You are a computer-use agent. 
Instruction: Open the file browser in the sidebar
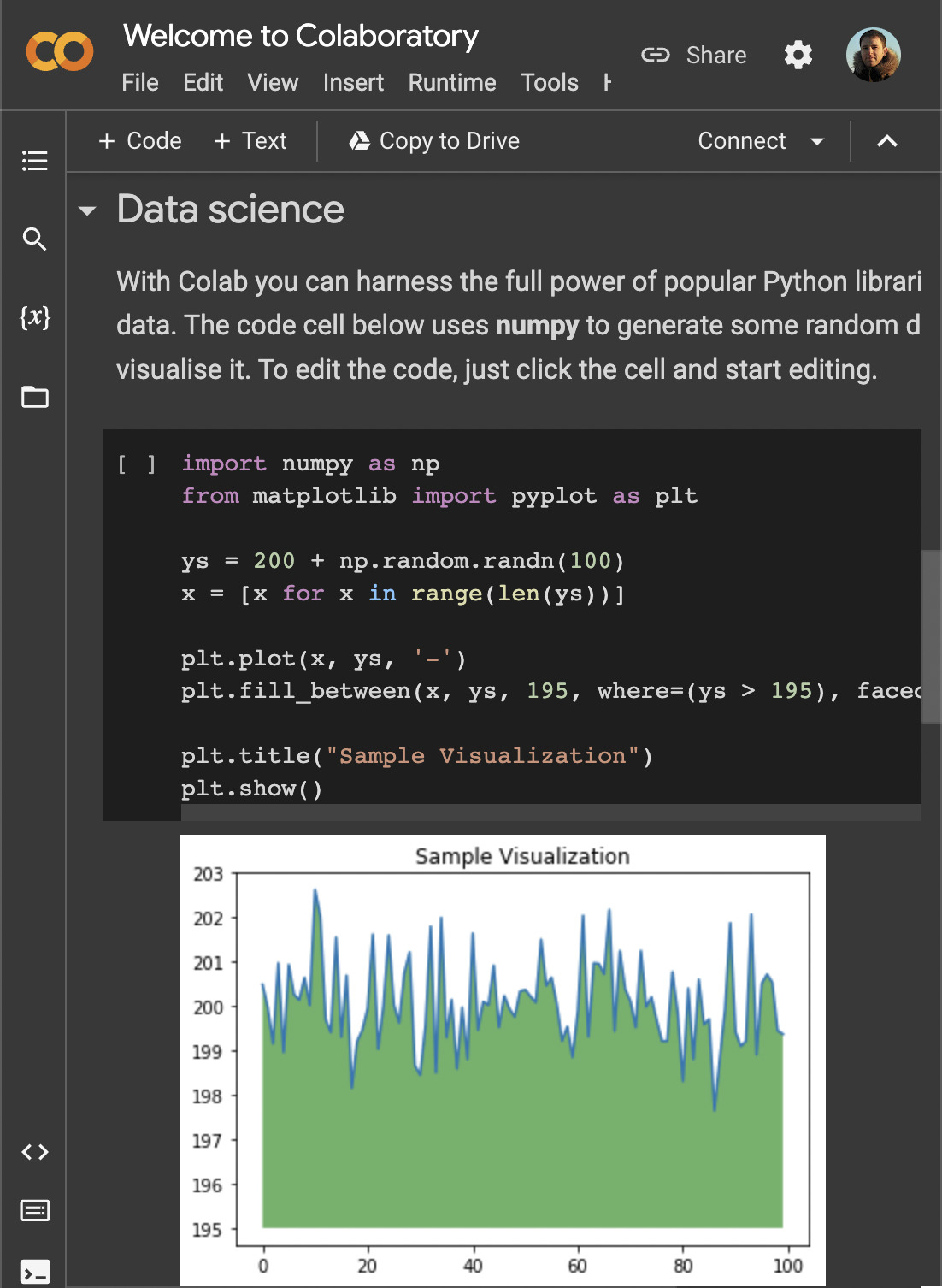(x=34, y=397)
